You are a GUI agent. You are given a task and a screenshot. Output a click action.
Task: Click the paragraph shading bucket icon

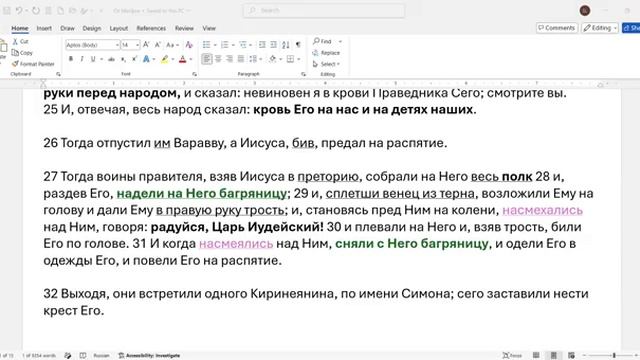point(272,60)
